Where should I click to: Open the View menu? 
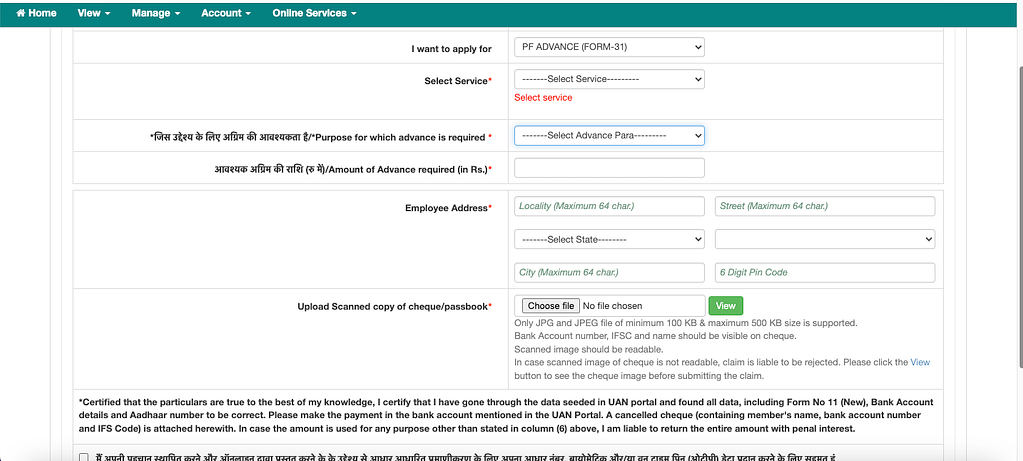tap(93, 13)
